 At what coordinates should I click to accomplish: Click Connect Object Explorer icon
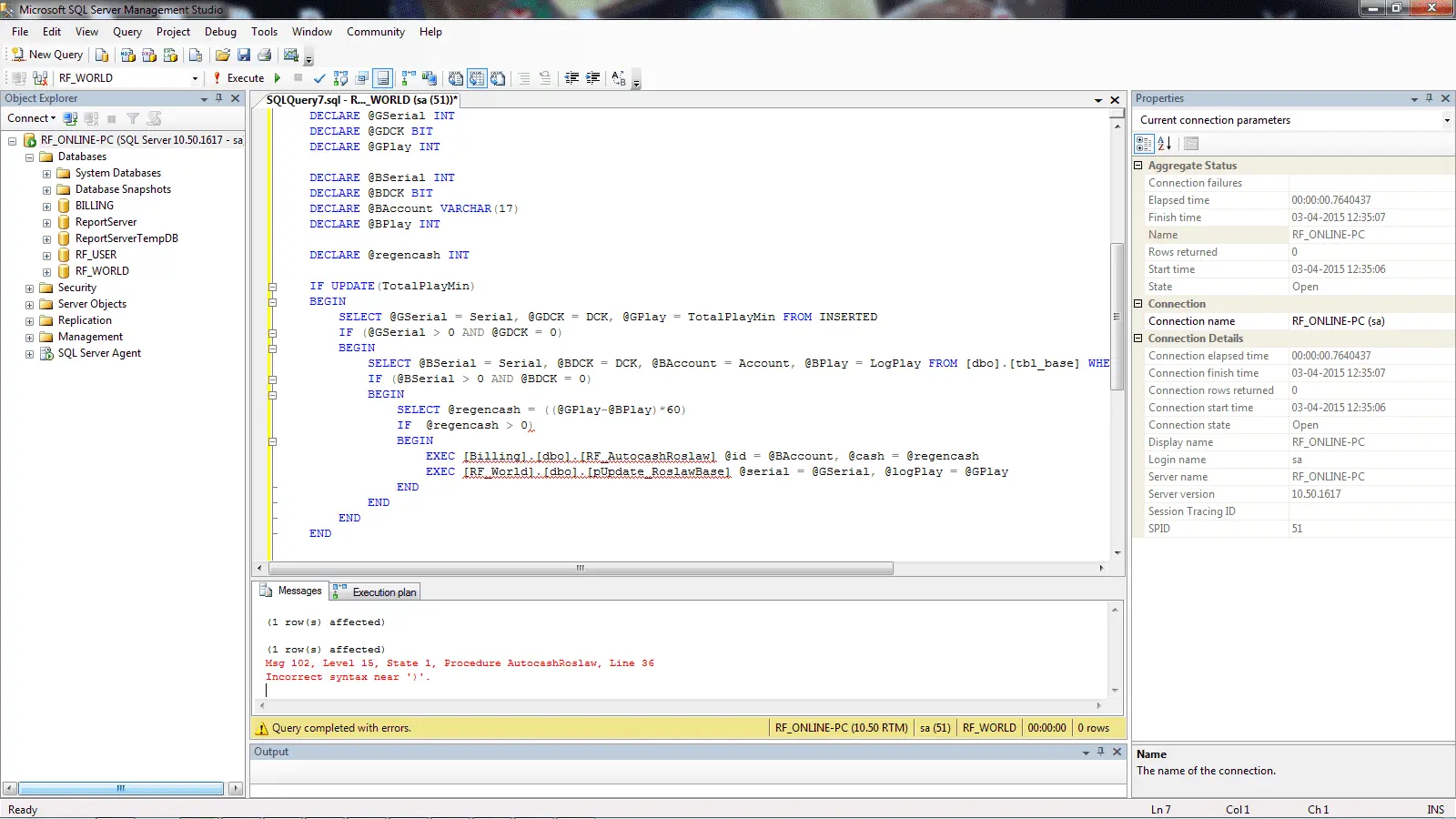point(71,118)
